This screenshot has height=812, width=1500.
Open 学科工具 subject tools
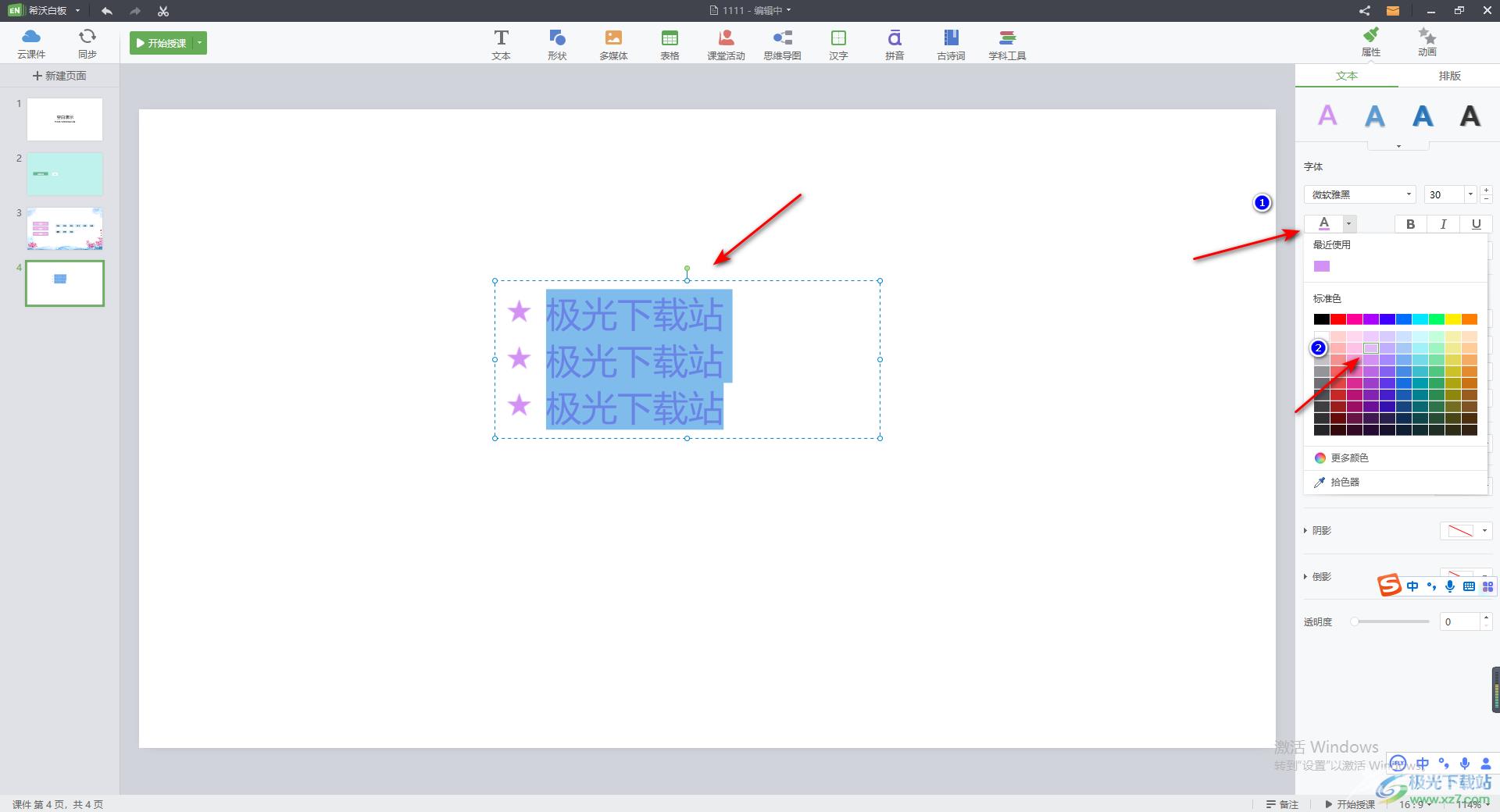click(1007, 45)
